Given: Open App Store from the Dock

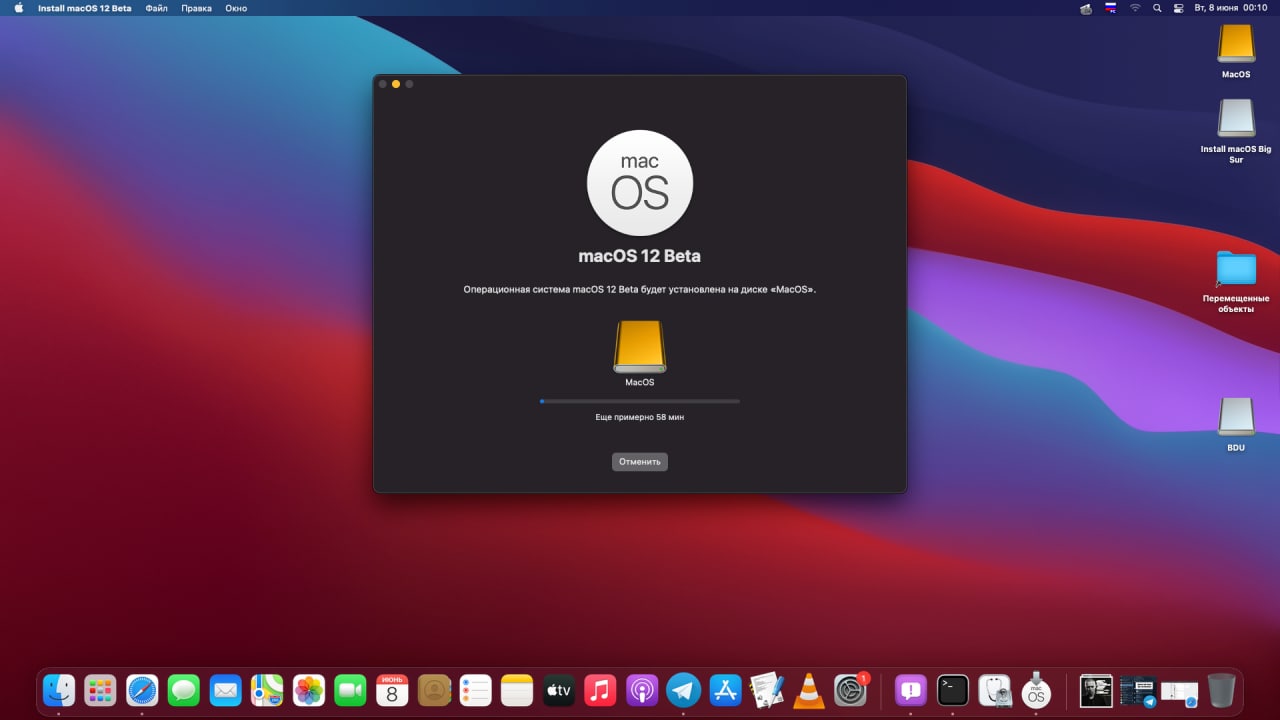Looking at the screenshot, I should 725,690.
